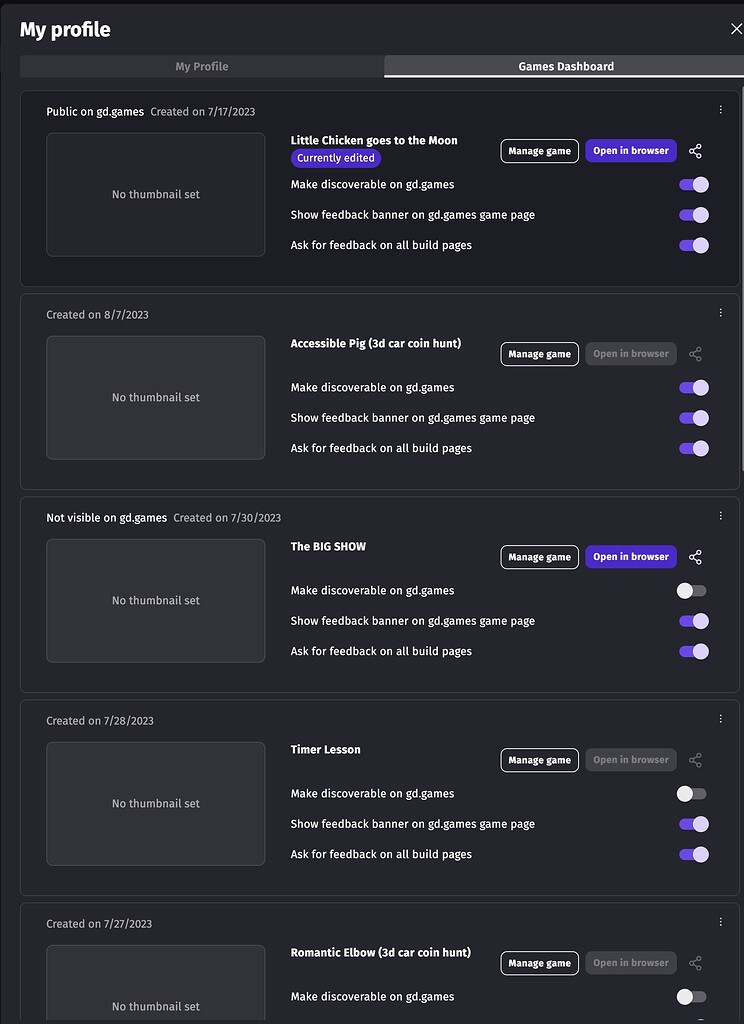Open the three-dot menu on the Romantic Elbow card
This screenshot has width=744, height=1024.
[x=721, y=921]
